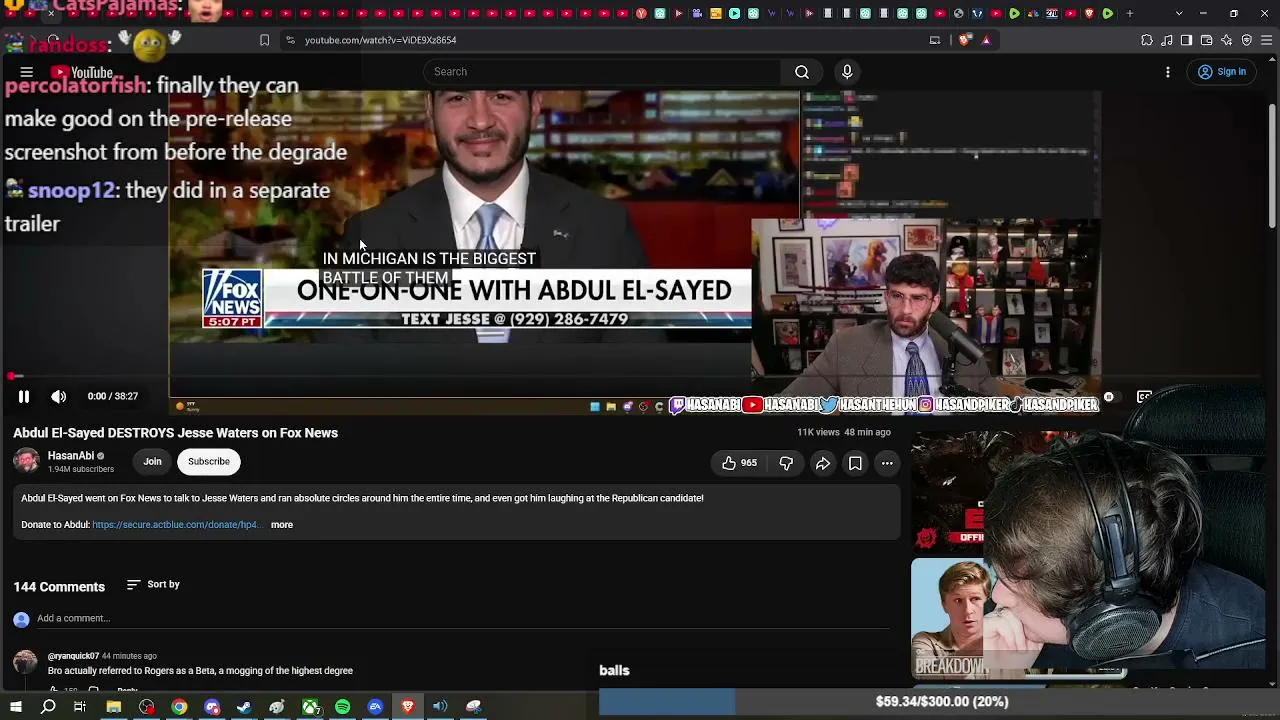The height and width of the screenshot is (720, 1280).
Task: Open the HasanAbi channel avatar
Action: tap(26, 461)
